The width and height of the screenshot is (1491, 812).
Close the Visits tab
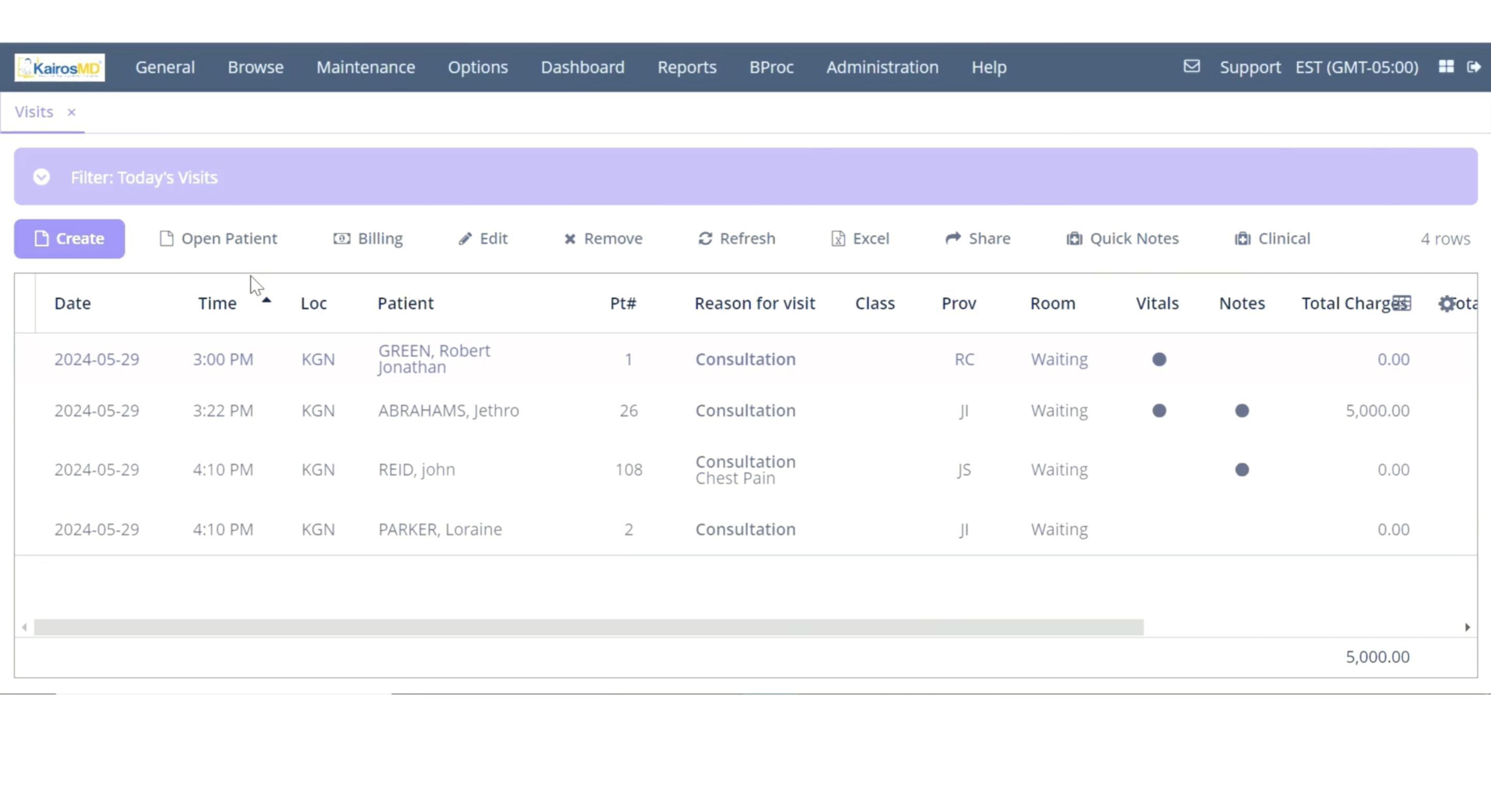[x=71, y=112]
